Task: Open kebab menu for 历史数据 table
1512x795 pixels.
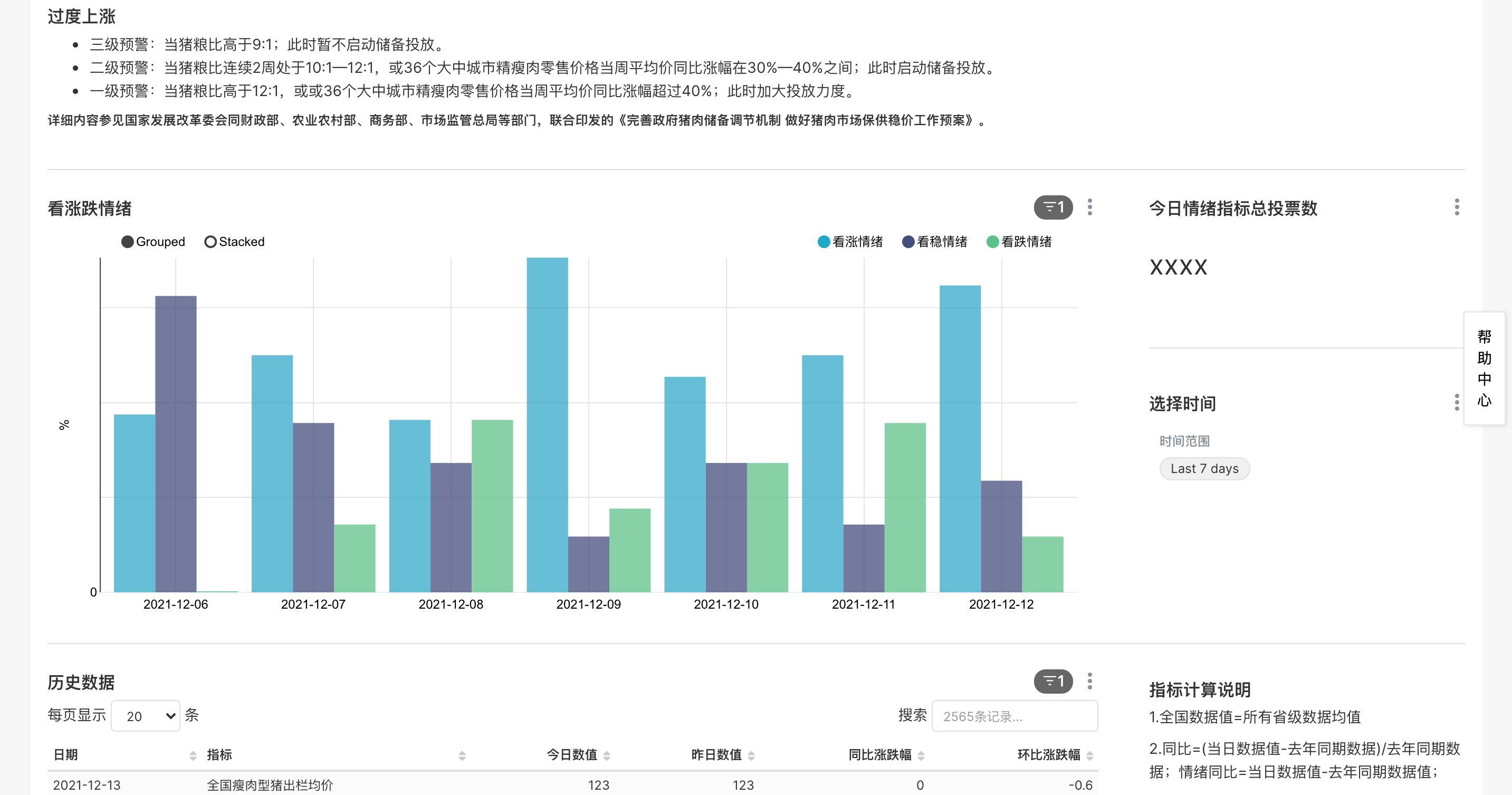Action: point(1090,681)
